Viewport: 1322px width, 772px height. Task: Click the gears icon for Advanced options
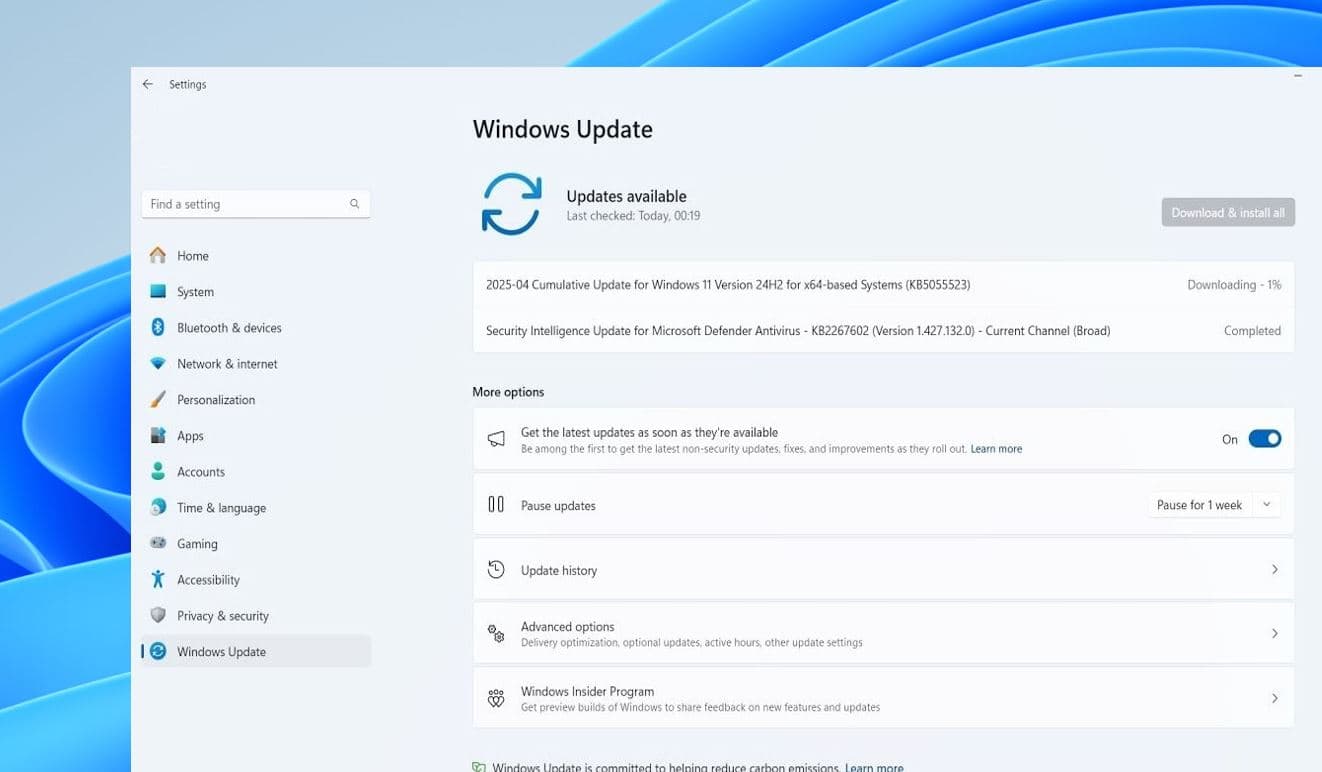pyautogui.click(x=496, y=634)
